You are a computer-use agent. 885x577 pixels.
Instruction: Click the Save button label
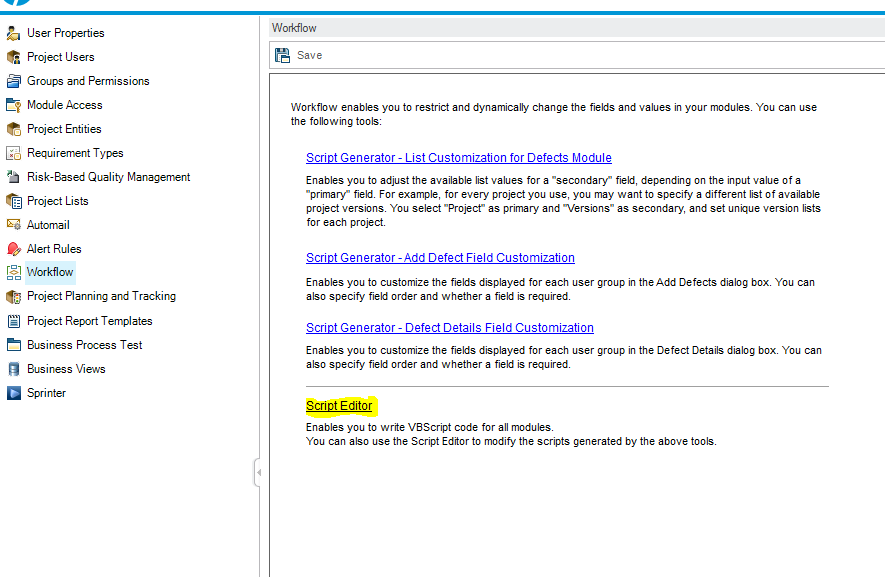coord(309,55)
